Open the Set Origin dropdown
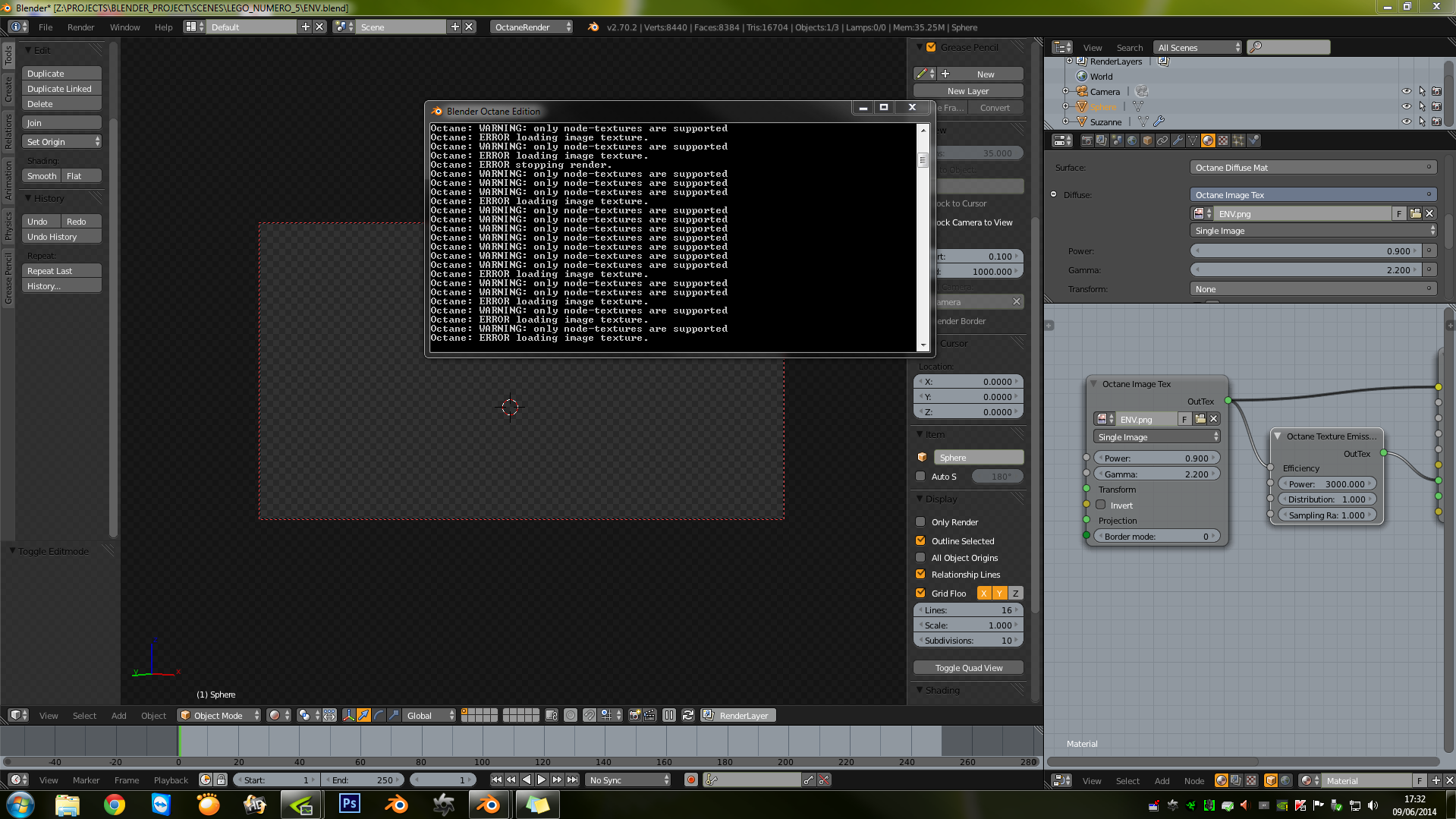 pos(61,142)
